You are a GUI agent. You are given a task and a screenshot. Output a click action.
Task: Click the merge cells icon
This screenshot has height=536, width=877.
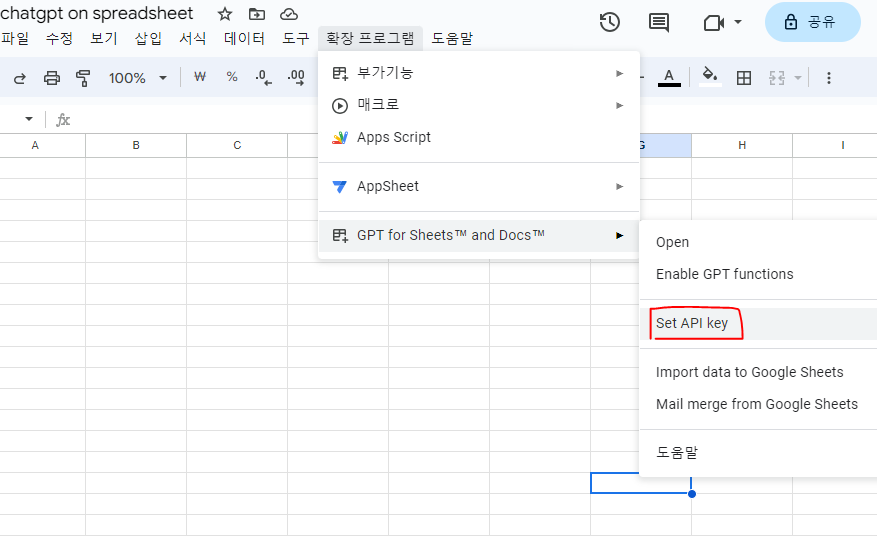tap(777, 78)
